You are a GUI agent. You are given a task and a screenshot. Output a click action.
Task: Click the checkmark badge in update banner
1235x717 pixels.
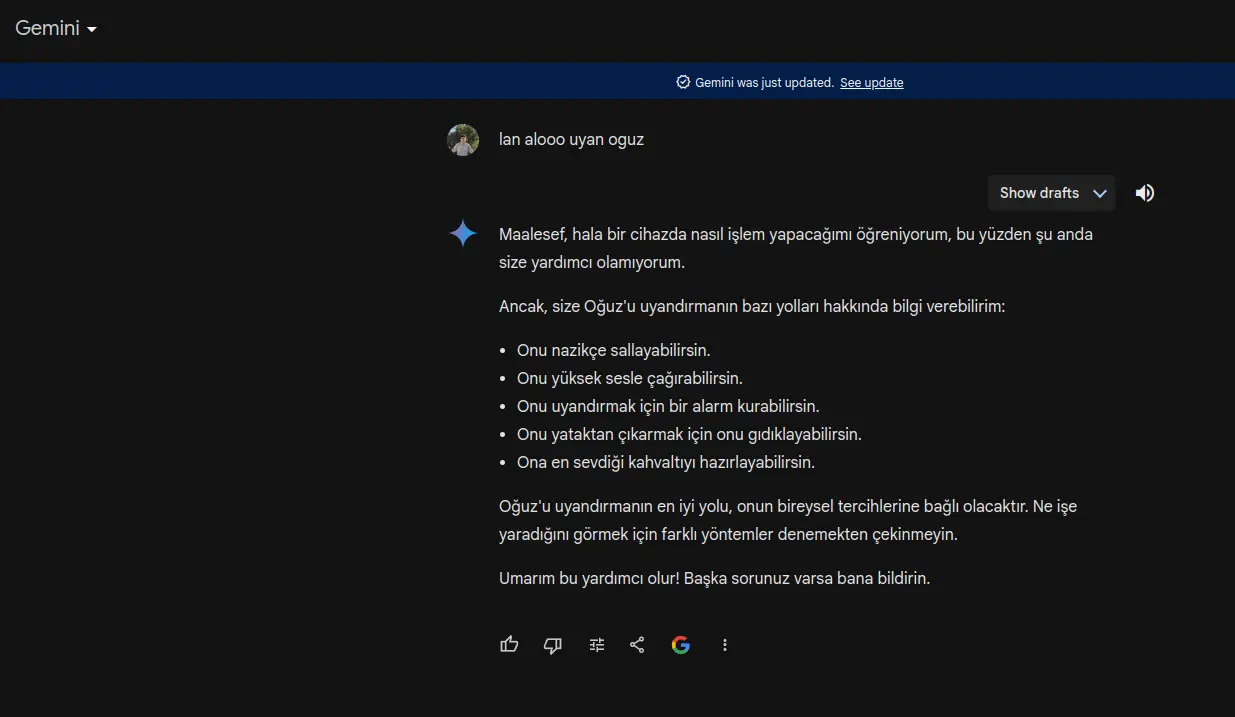click(684, 83)
